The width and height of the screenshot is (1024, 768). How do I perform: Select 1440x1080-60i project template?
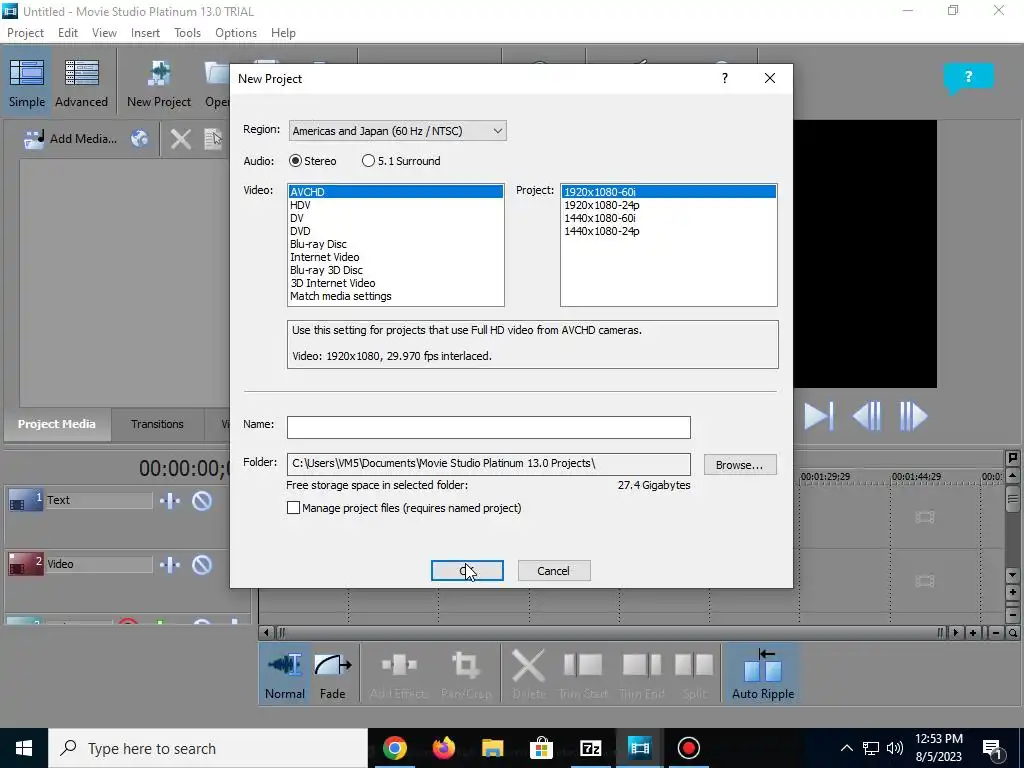(669, 218)
